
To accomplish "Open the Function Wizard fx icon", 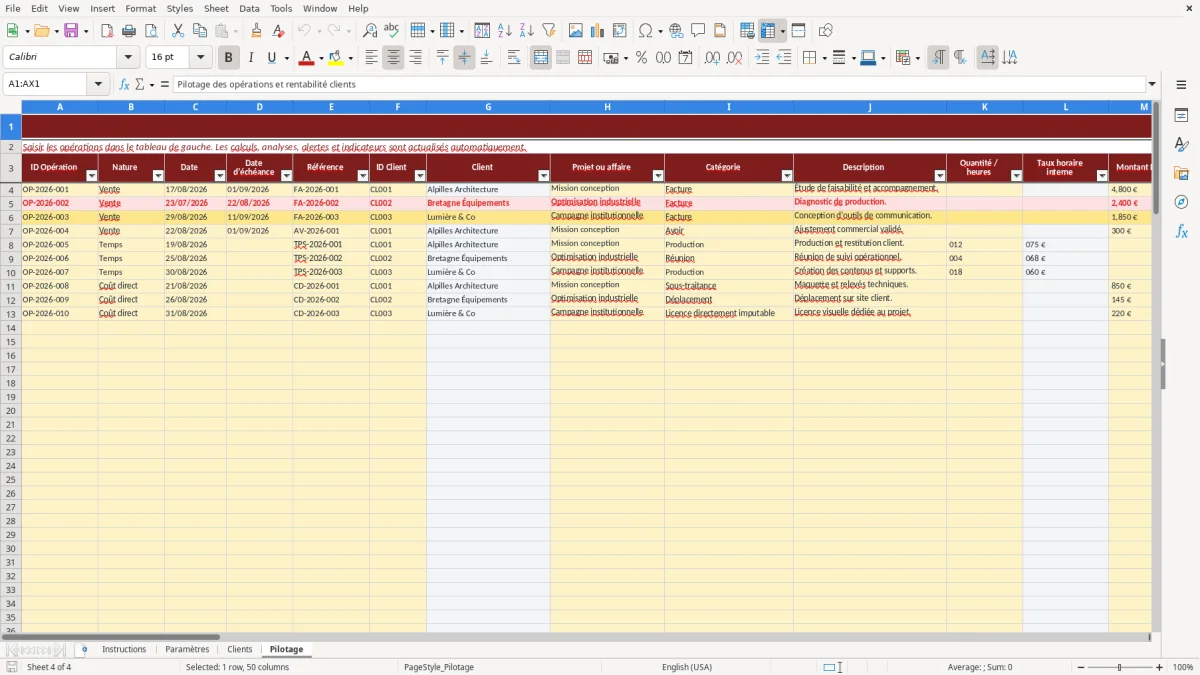I will pos(124,84).
